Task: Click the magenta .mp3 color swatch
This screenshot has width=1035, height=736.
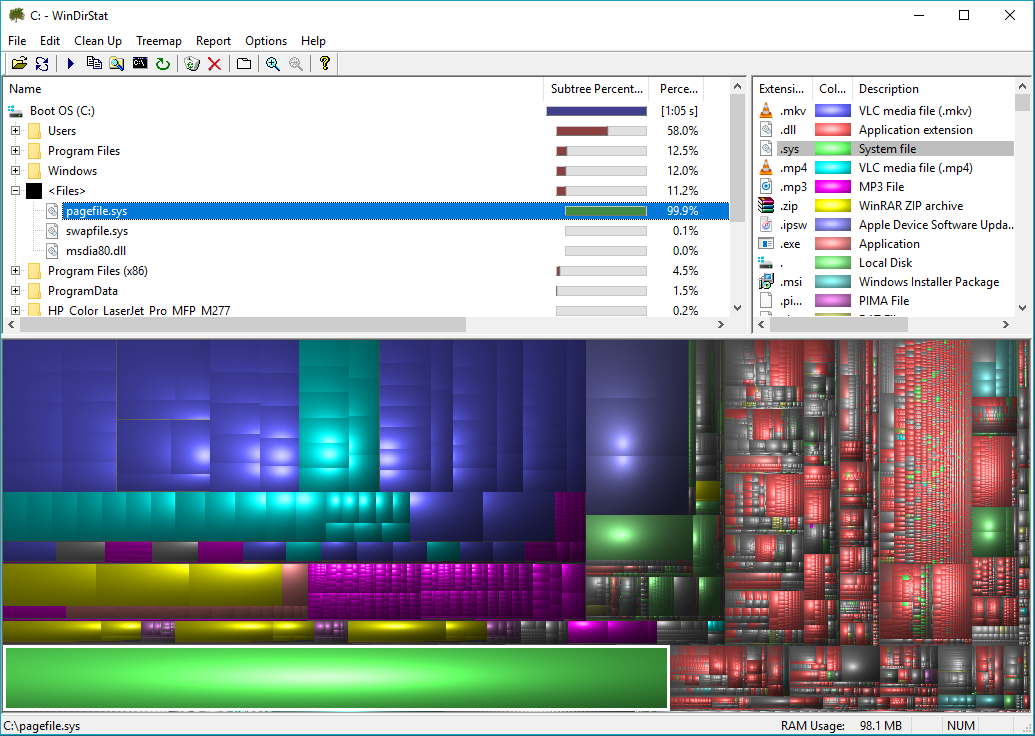Action: pyautogui.click(x=832, y=187)
